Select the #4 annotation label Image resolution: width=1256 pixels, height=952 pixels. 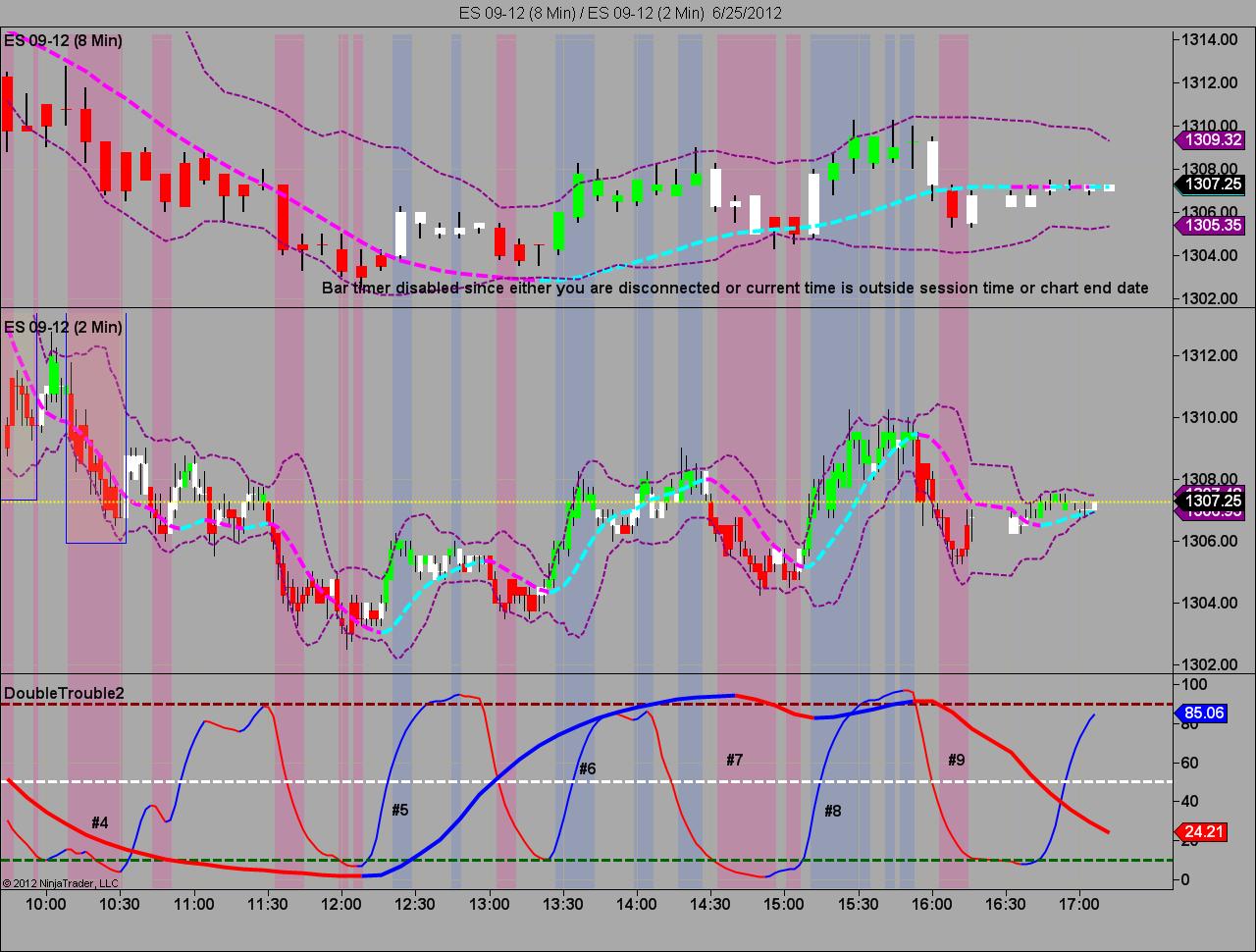(x=99, y=822)
